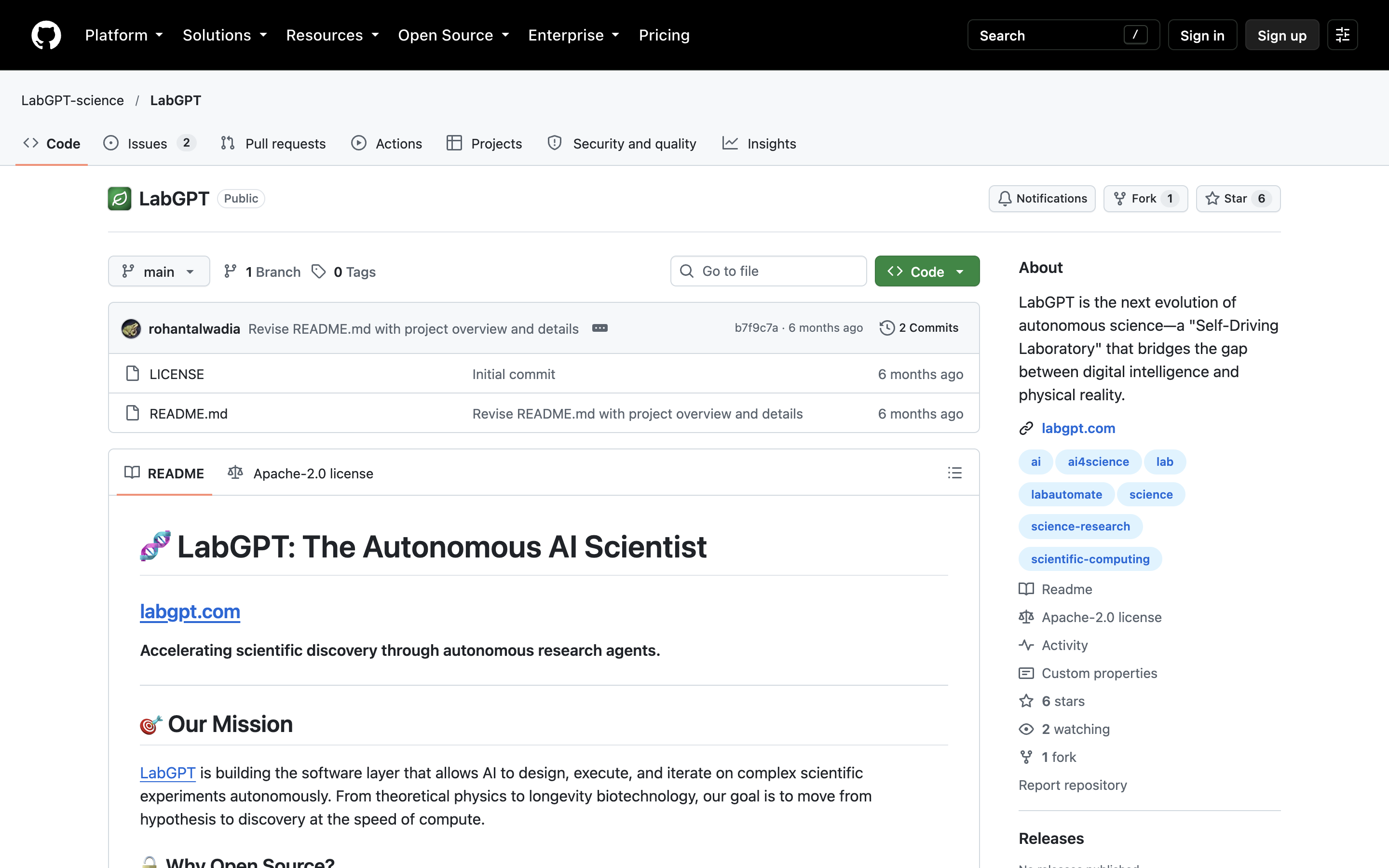This screenshot has width=1389, height=868.
Task: Click the star icon beside 6 stars
Action: 1026,701
